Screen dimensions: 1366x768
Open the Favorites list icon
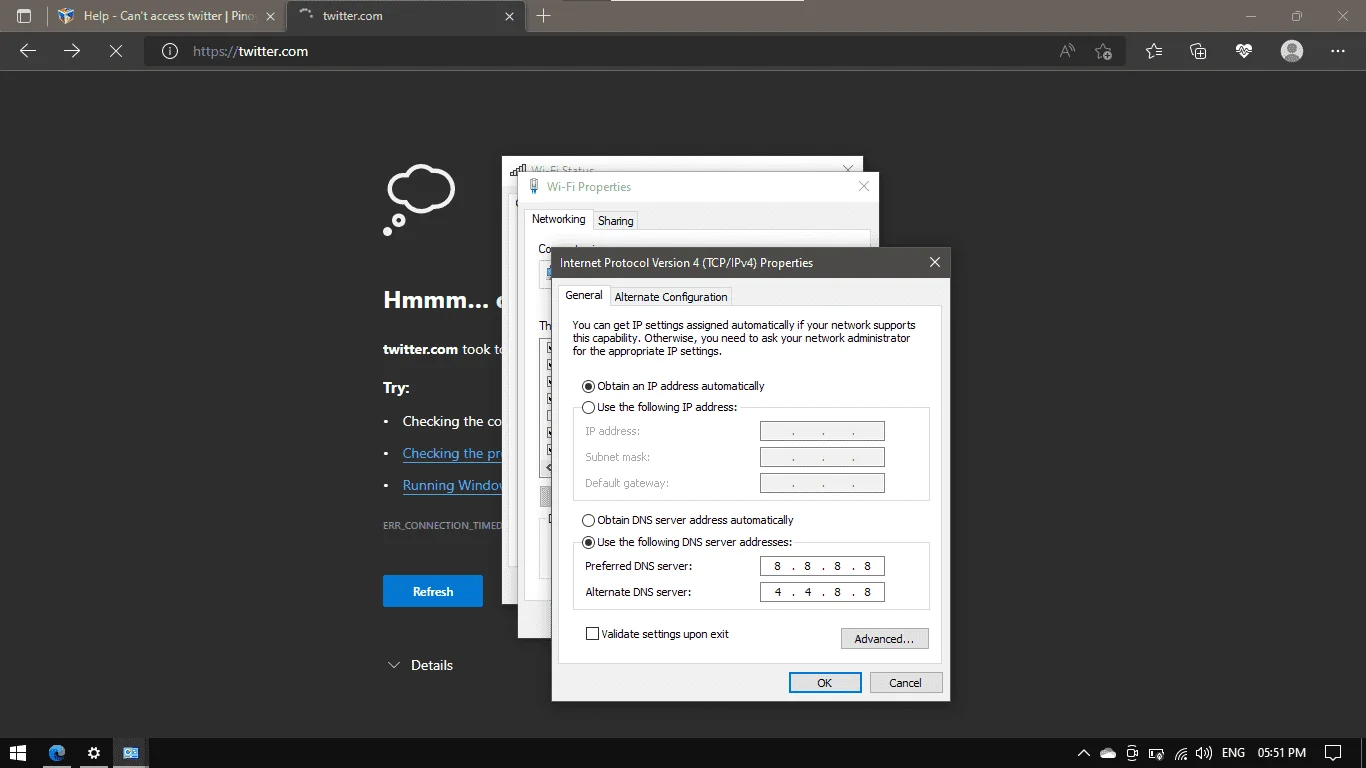[1154, 51]
